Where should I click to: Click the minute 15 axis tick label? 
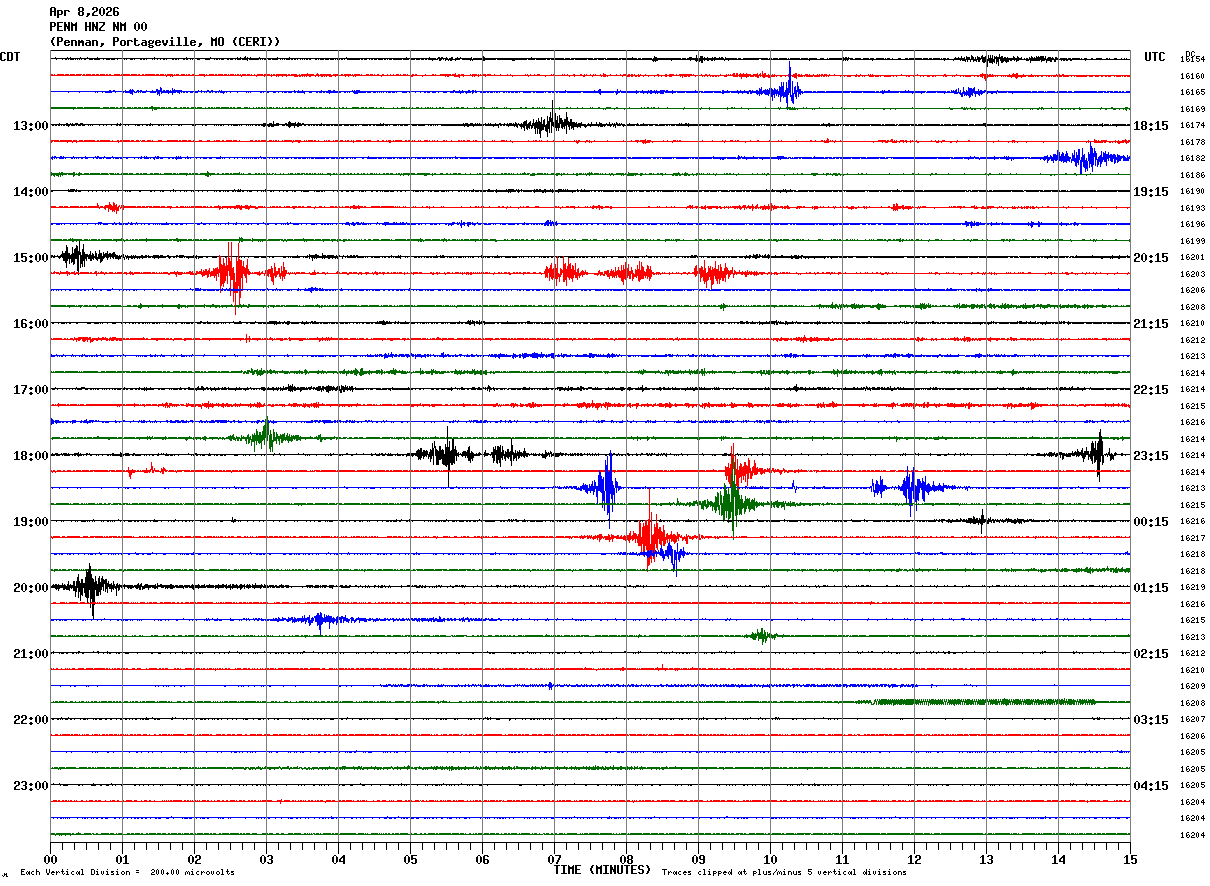tap(1130, 859)
